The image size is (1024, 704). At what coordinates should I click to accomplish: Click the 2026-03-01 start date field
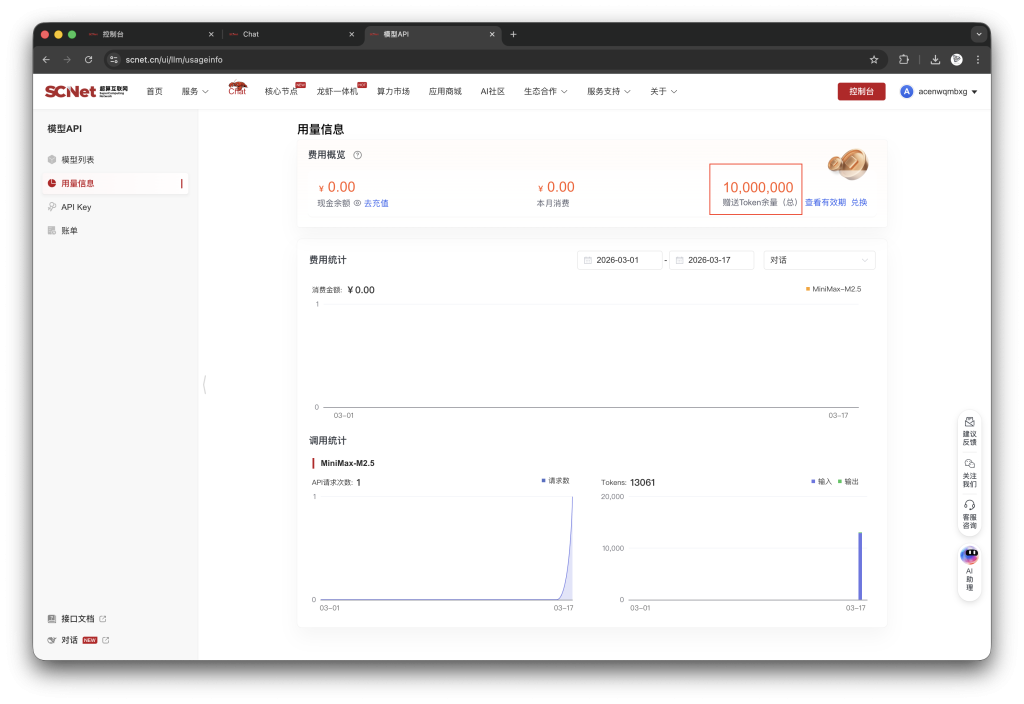click(619, 259)
